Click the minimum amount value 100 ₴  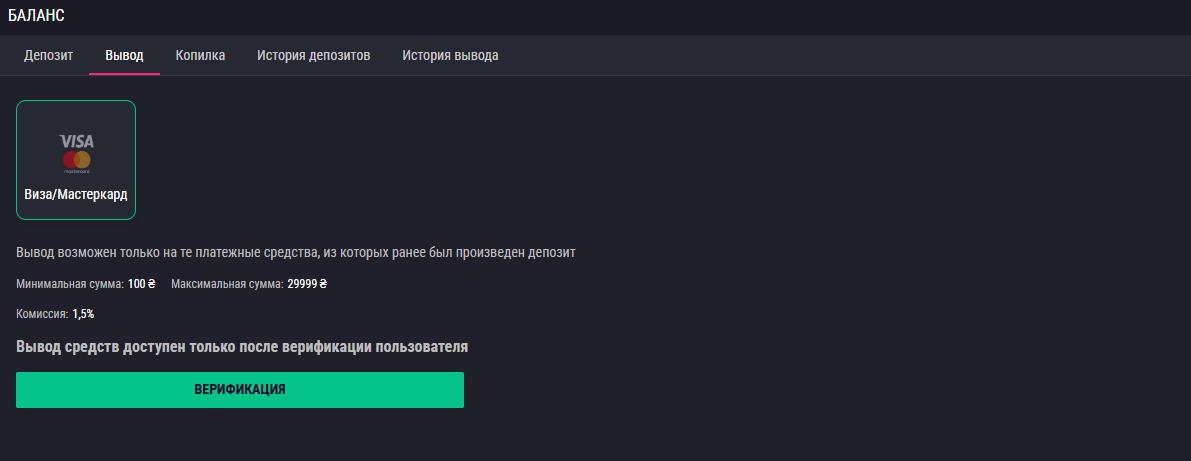141,284
